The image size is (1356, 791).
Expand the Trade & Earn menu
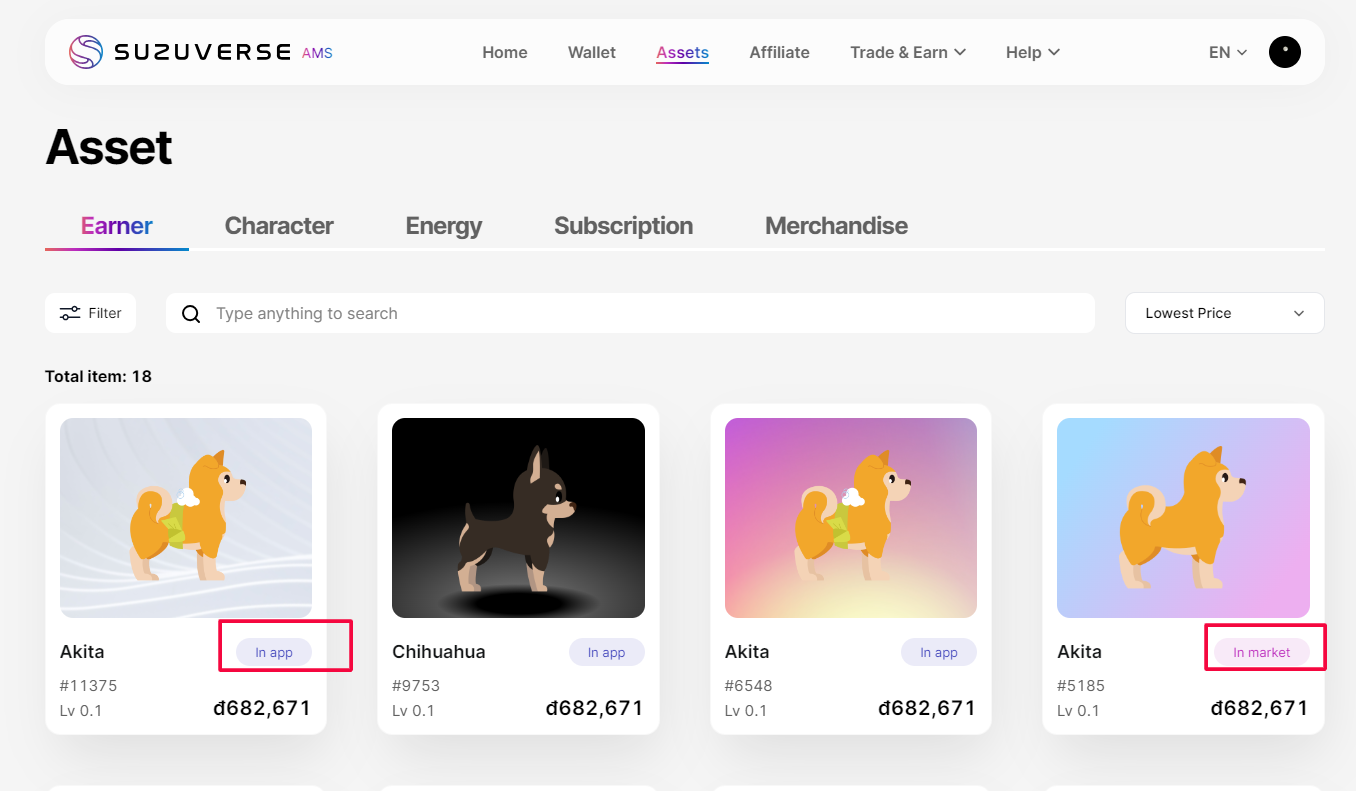click(x=907, y=52)
